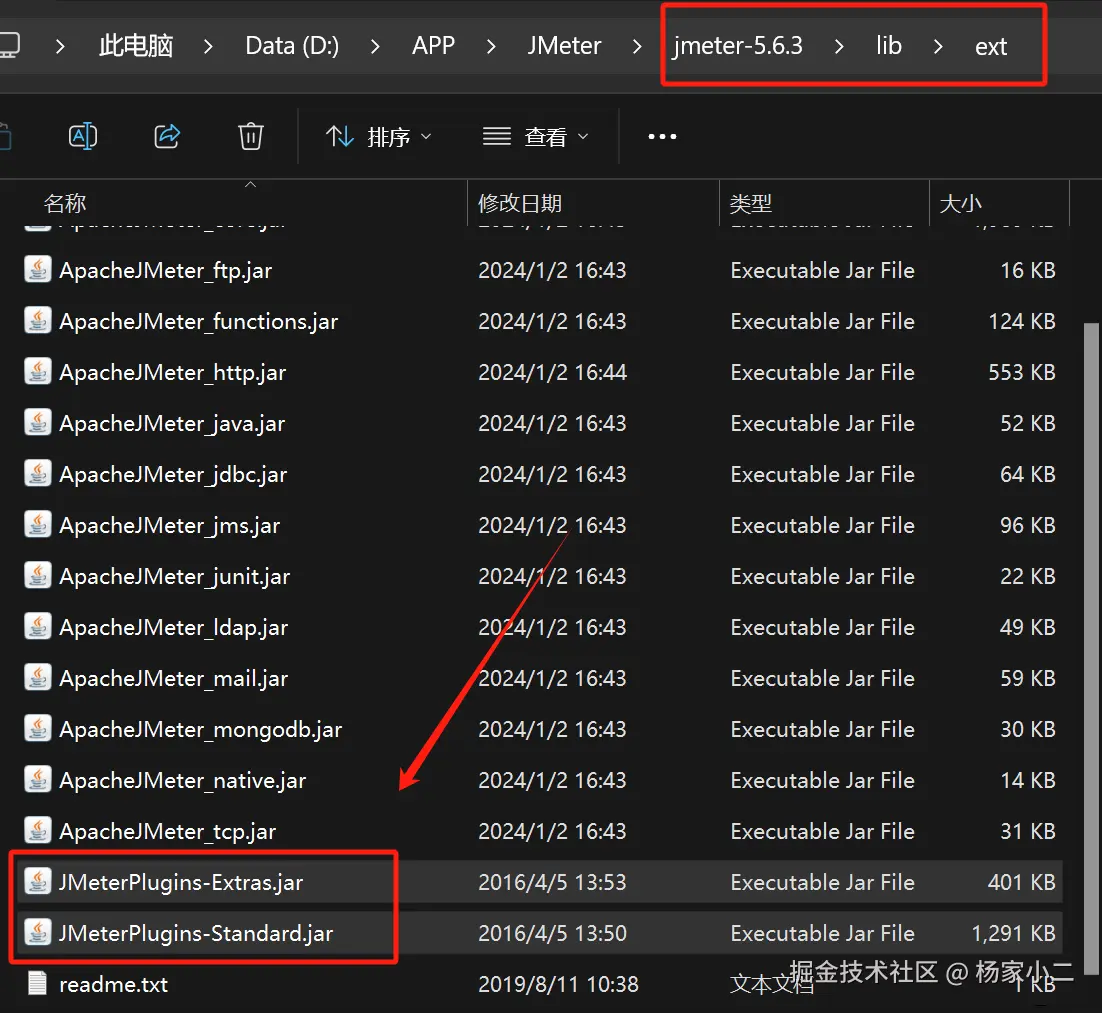Select file name ApacheJMeter_http.jar

pyautogui.click(x=172, y=373)
